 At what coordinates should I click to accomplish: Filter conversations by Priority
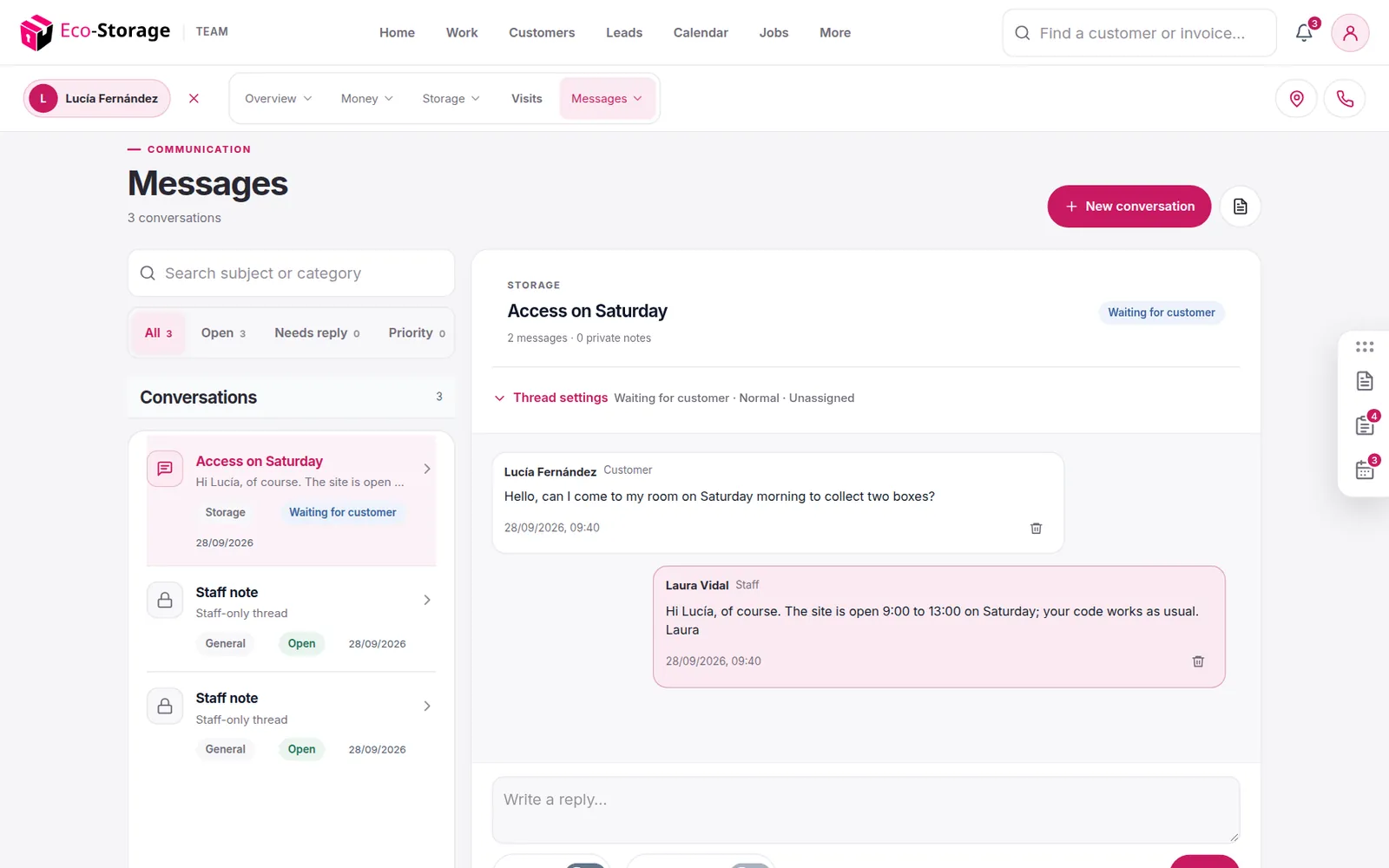point(417,333)
